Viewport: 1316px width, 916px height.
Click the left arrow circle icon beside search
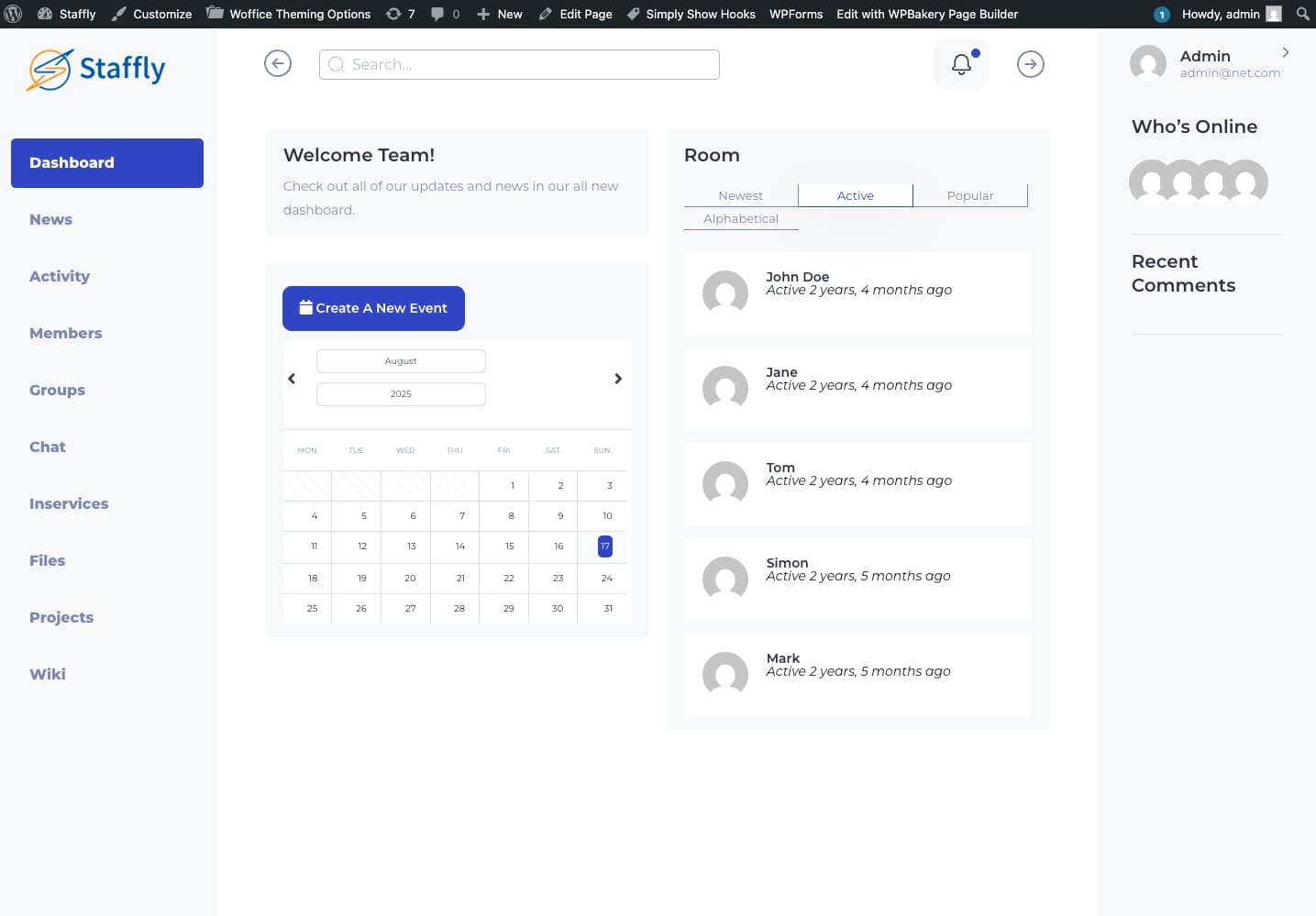[278, 63]
